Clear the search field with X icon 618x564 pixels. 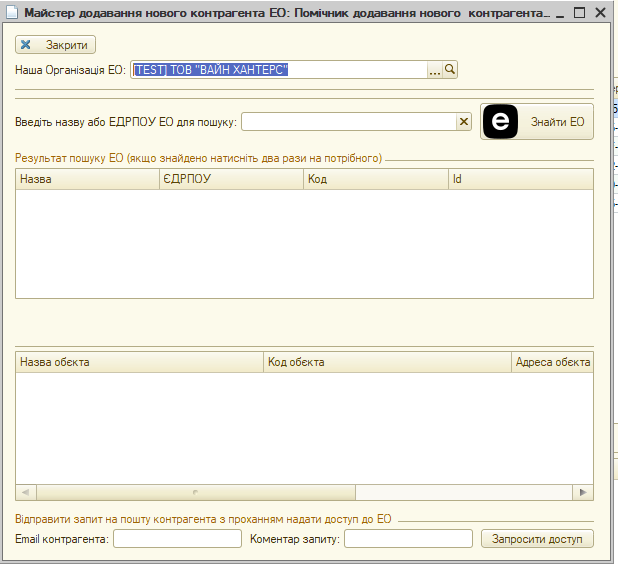464,122
